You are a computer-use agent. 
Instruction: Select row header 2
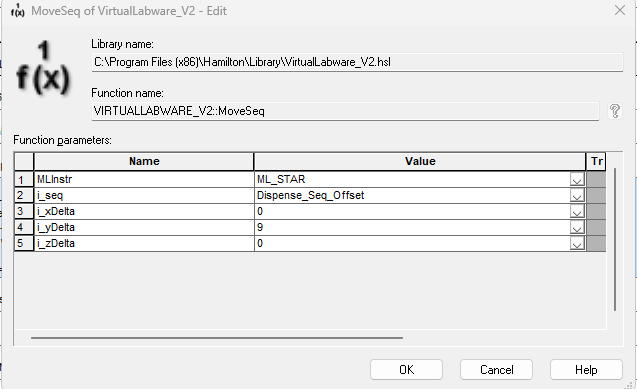pyautogui.click(x=24, y=196)
